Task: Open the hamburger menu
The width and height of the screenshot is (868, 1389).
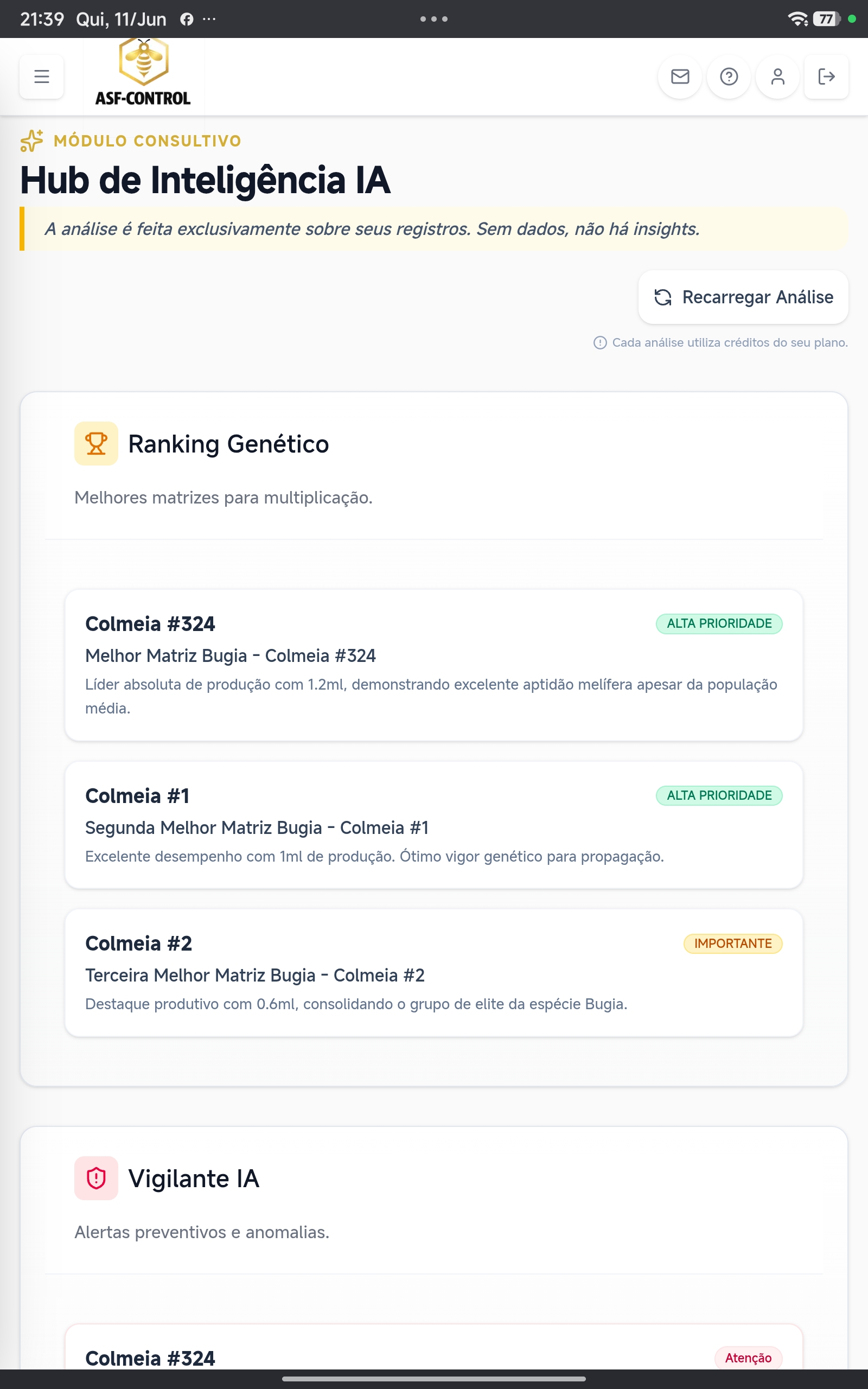Action: click(x=41, y=77)
